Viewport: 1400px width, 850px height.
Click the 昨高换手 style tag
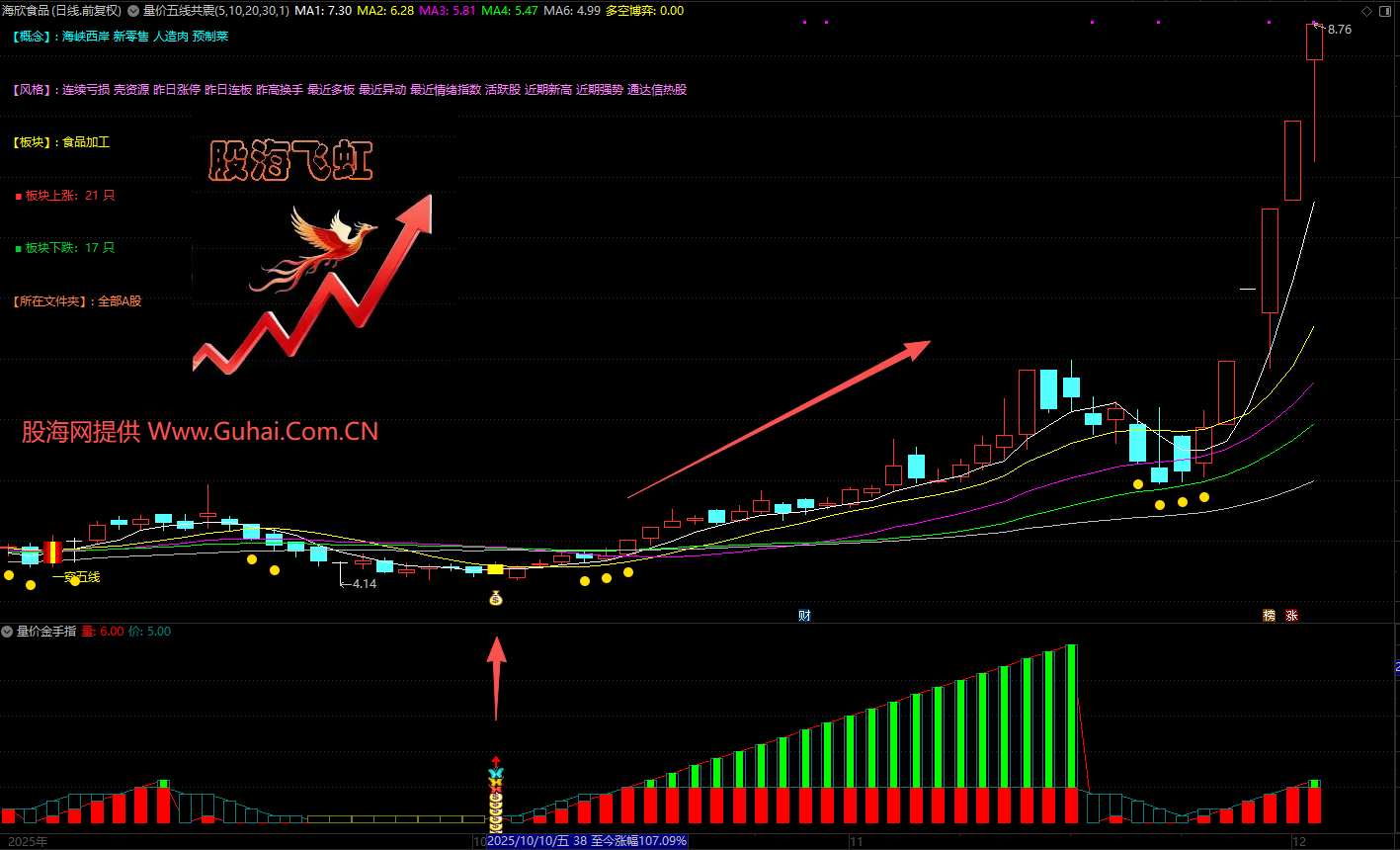[280, 90]
